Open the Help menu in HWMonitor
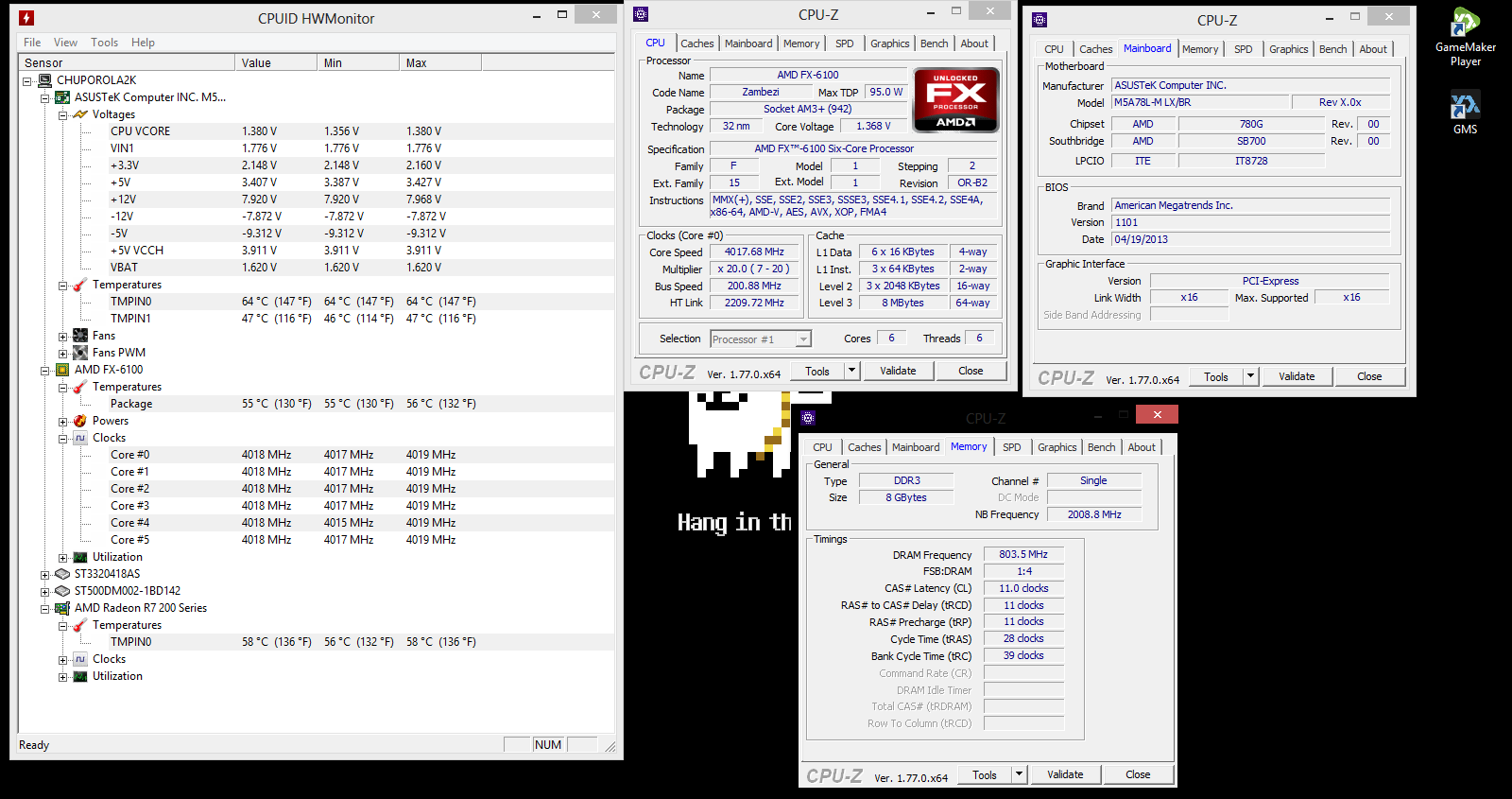The width and height of the screenshot is (1512, 799). 143,43
